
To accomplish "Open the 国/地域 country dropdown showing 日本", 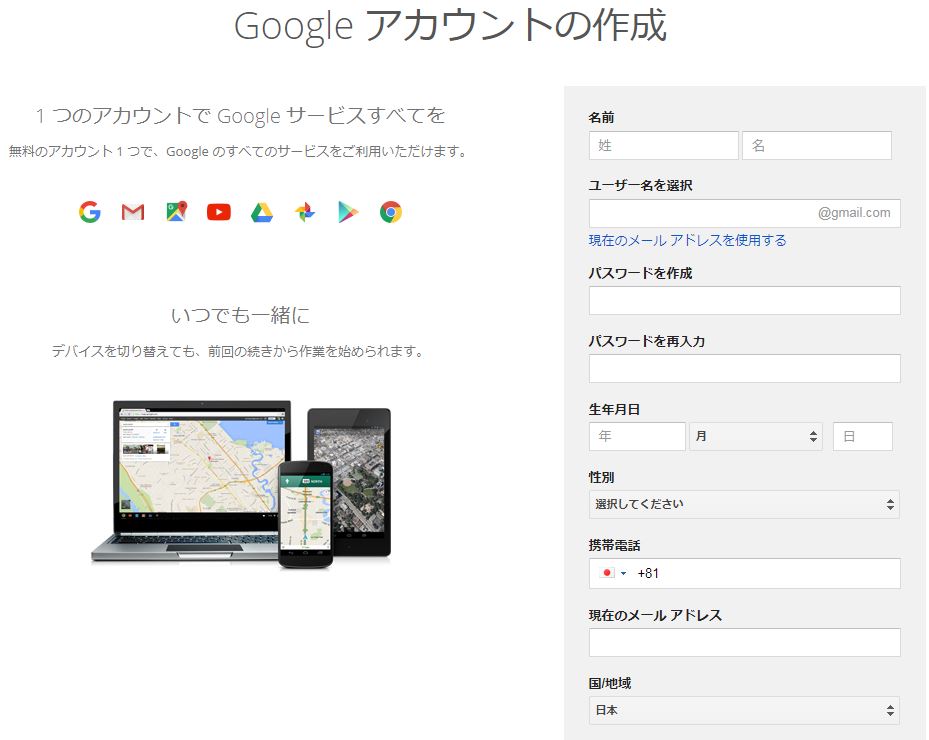I will [744, 710].
